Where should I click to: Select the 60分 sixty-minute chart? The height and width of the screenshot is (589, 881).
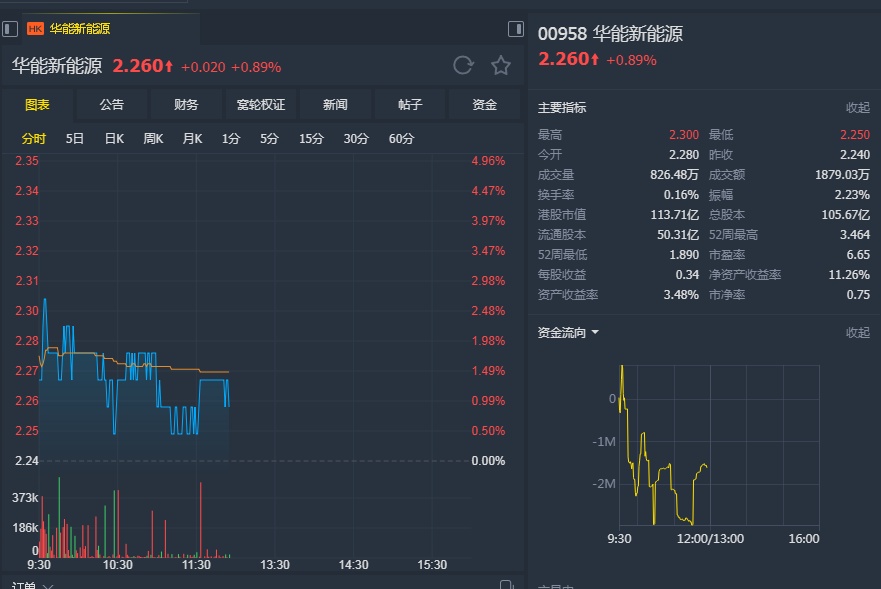tap(401, 139)
